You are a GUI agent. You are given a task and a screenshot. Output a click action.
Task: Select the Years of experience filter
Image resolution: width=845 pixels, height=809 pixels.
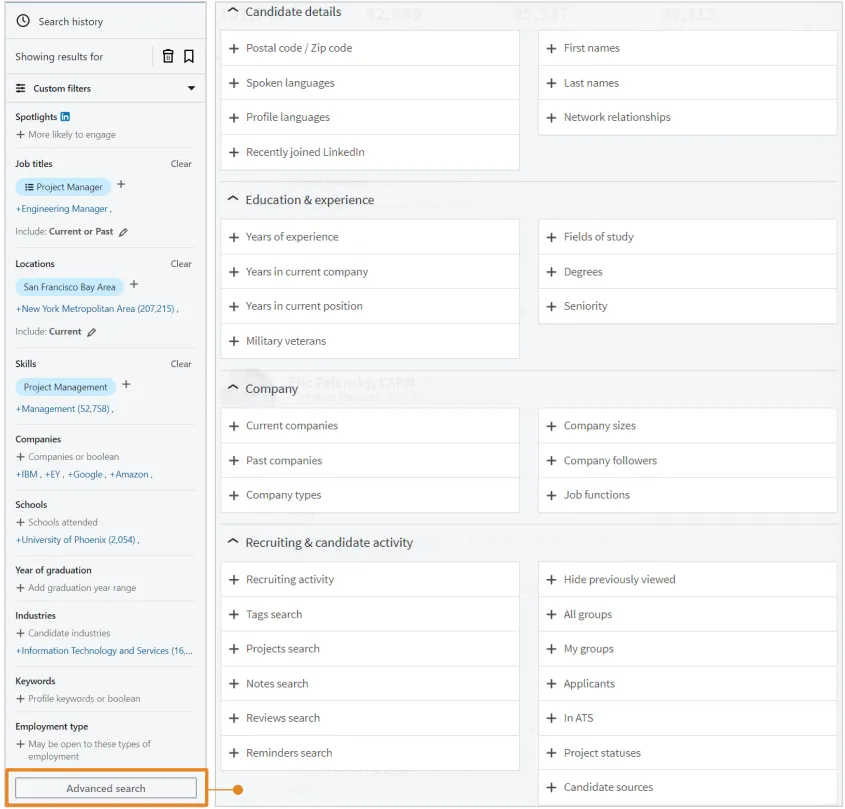292,237
